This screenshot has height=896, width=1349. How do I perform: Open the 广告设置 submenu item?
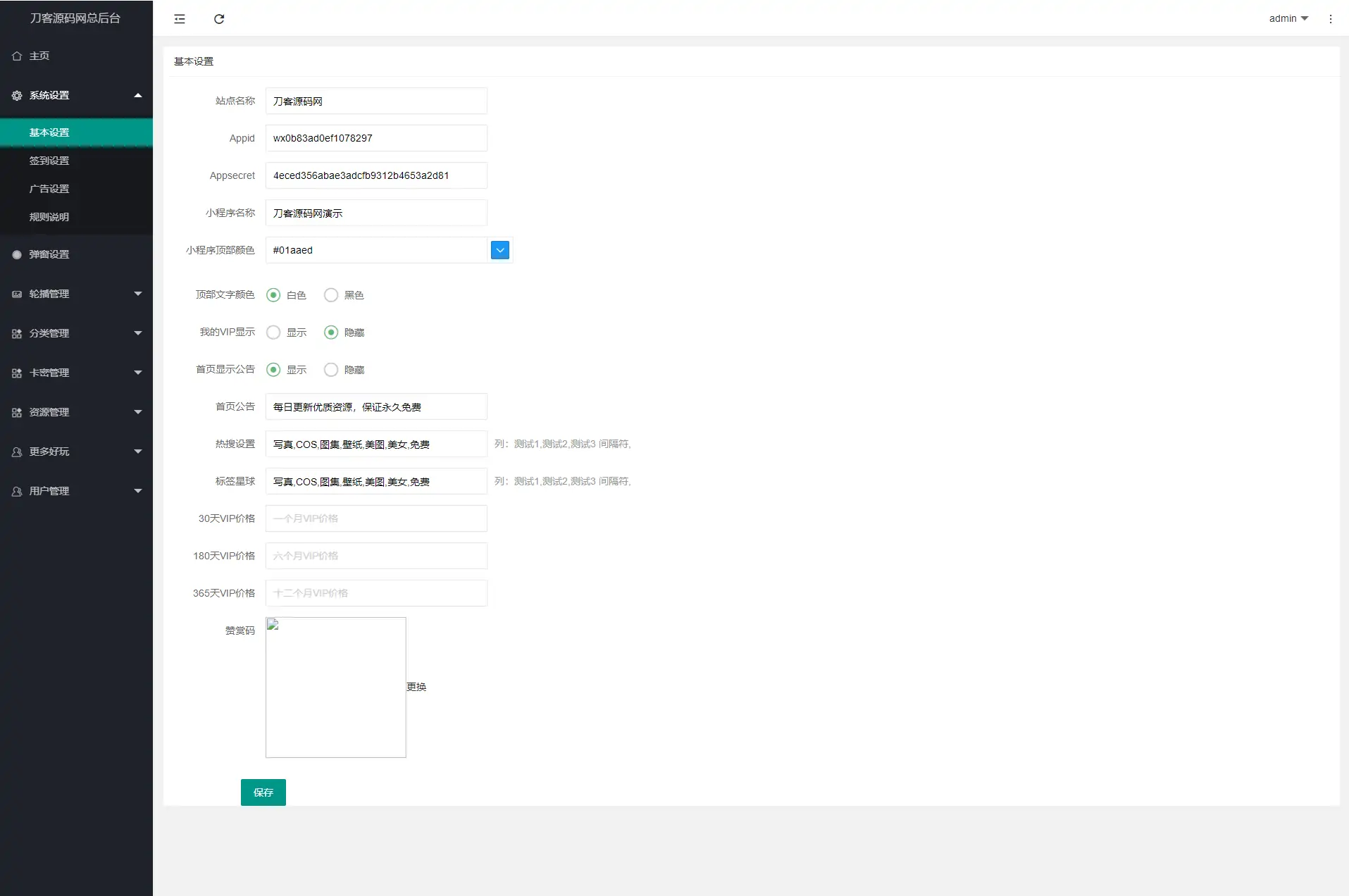coord(49,188)
